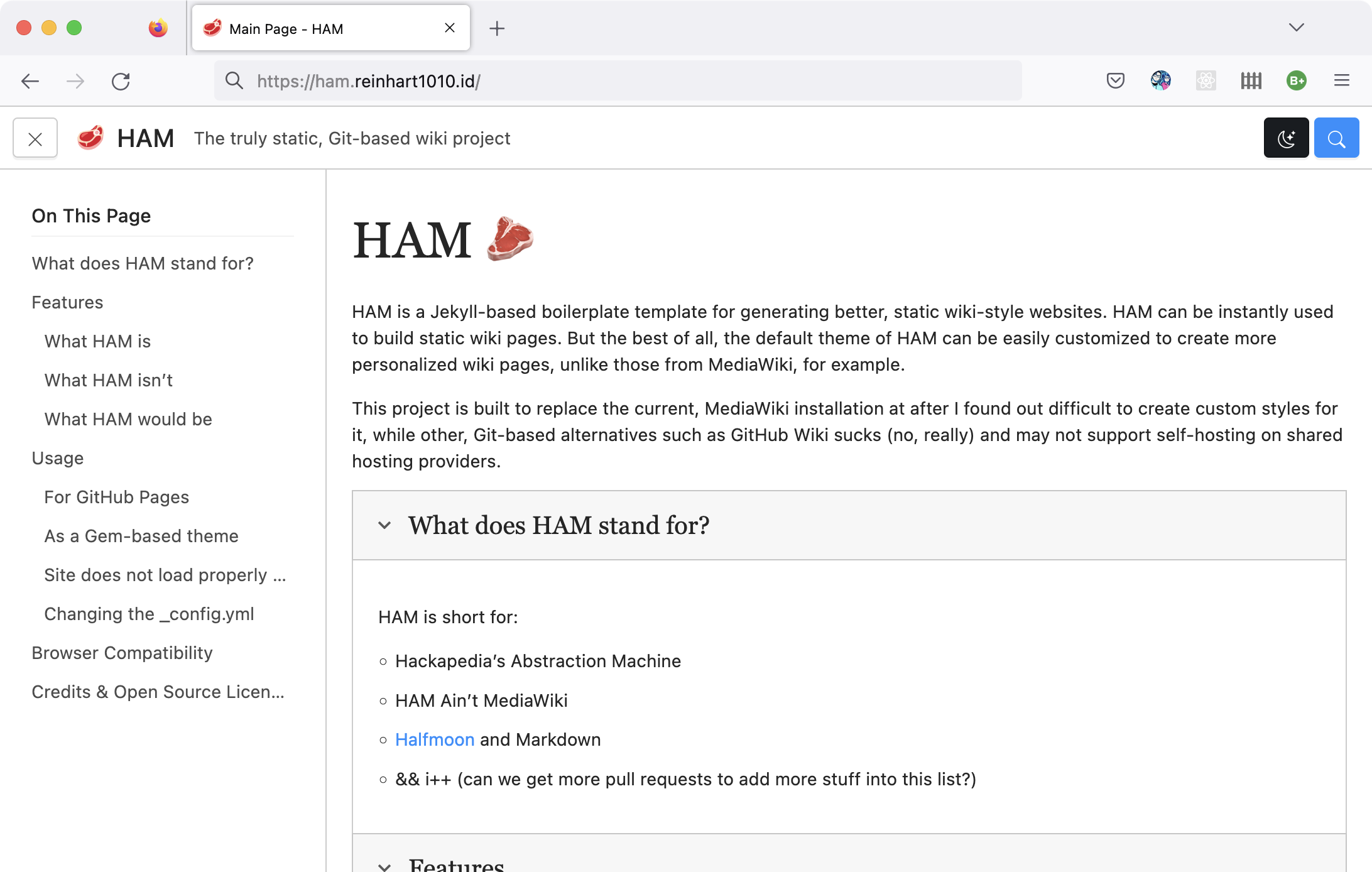Close the sidebar with the X toggle button
1372x872 pixels.
coord(35,138)
